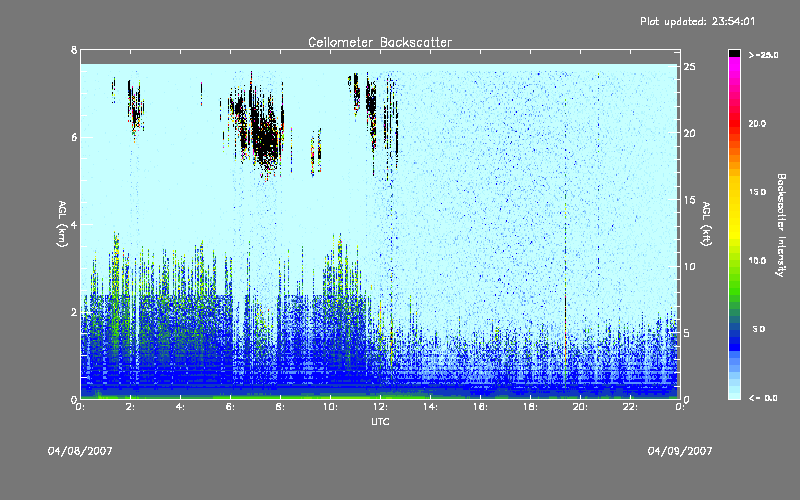
Task: Click the "8:" tick on the UTC axis
Action: (x=281, y=407)
